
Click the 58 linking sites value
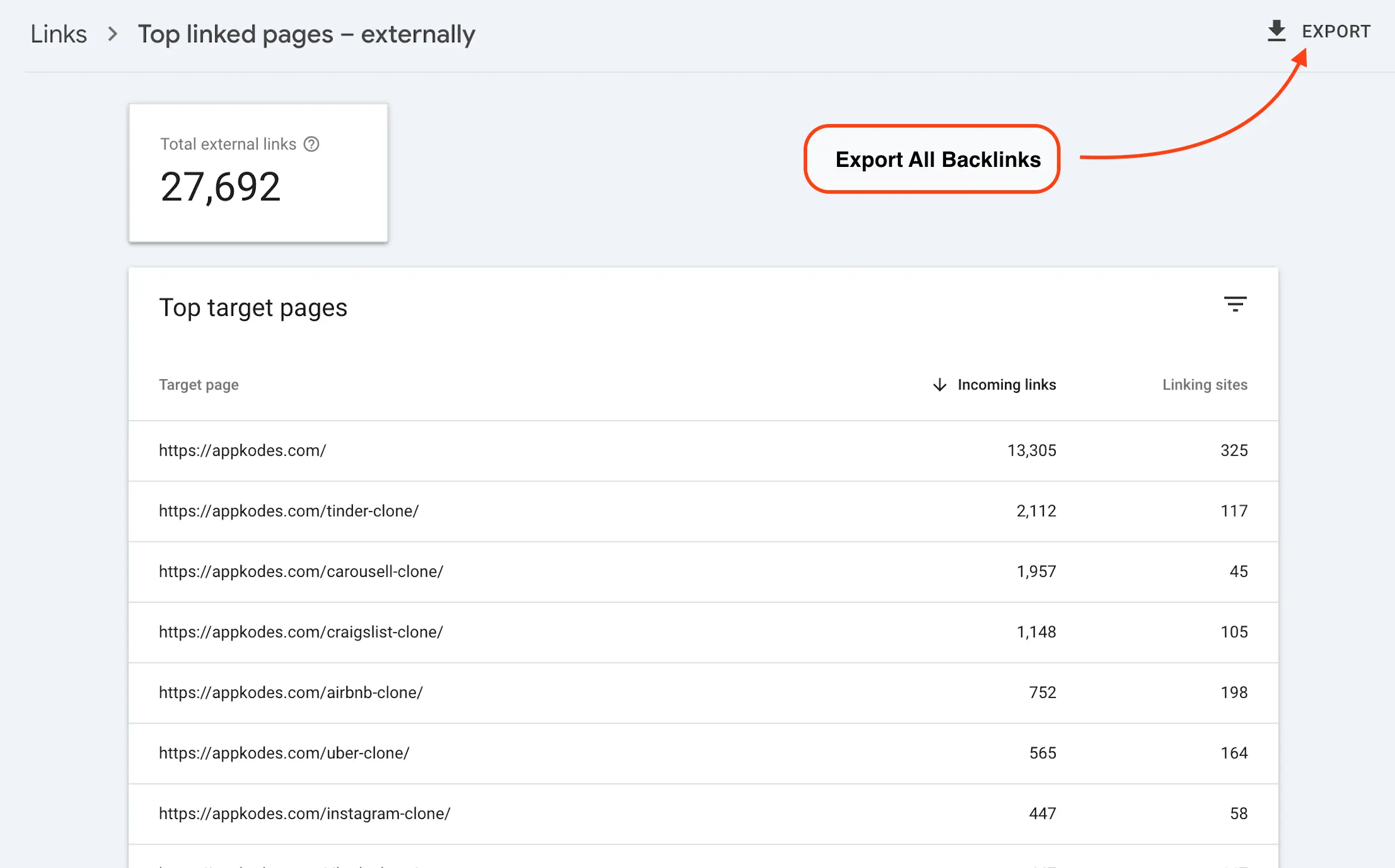pos(1239,814)
